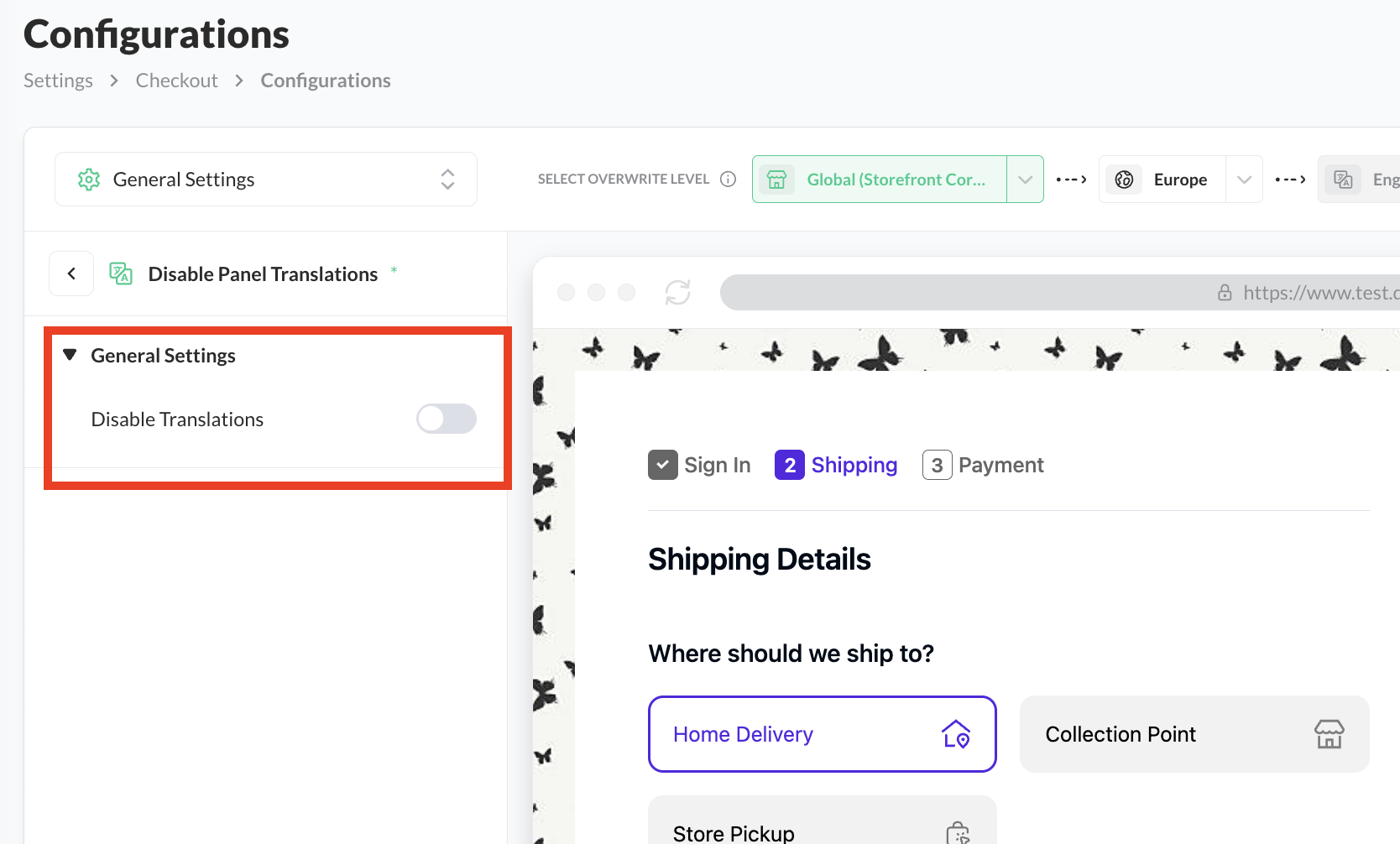
Task: Expand the Global Storefront dropdown arrow
Action: tap(1025, 180)
